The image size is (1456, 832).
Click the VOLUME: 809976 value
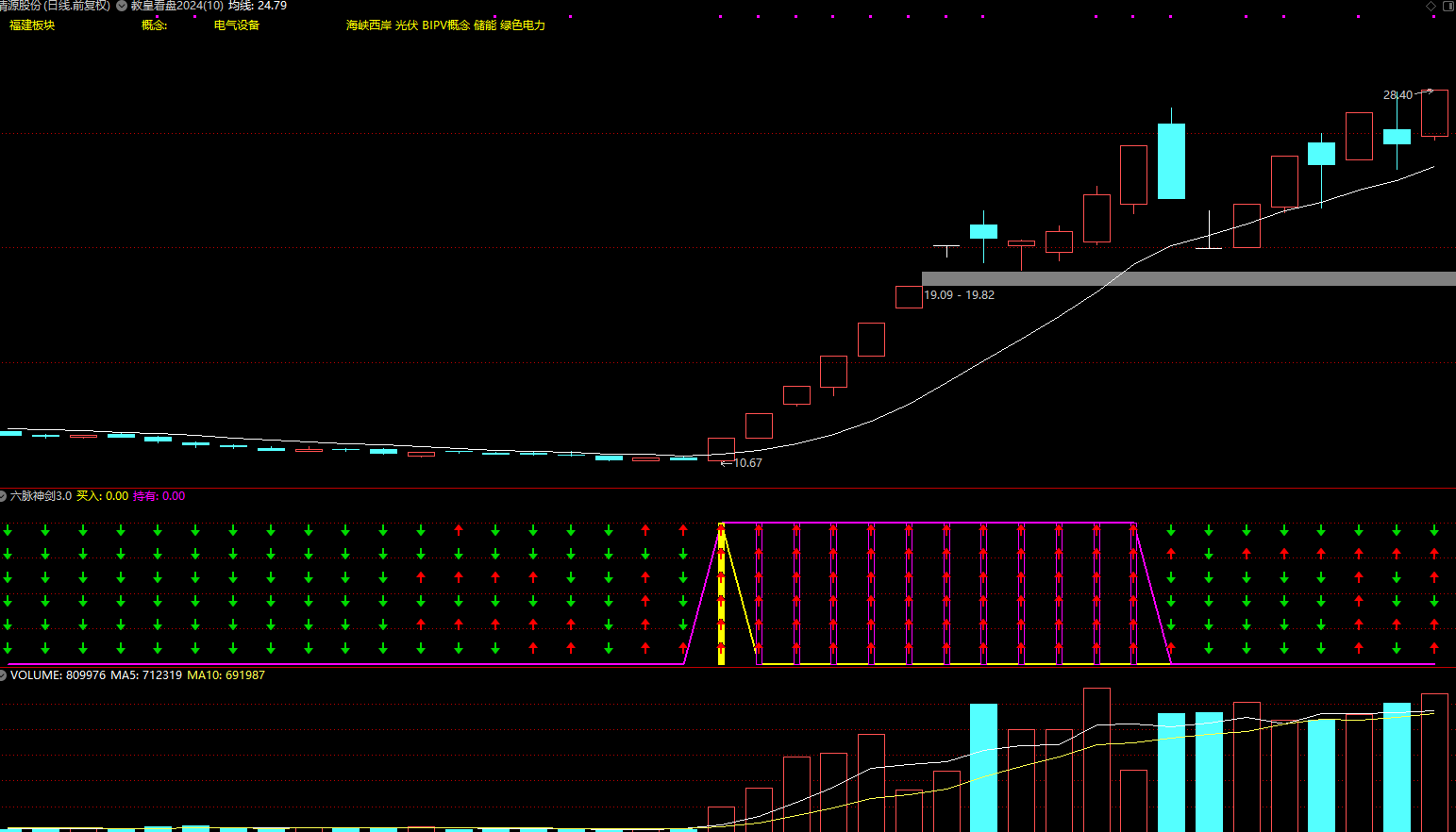59,675
